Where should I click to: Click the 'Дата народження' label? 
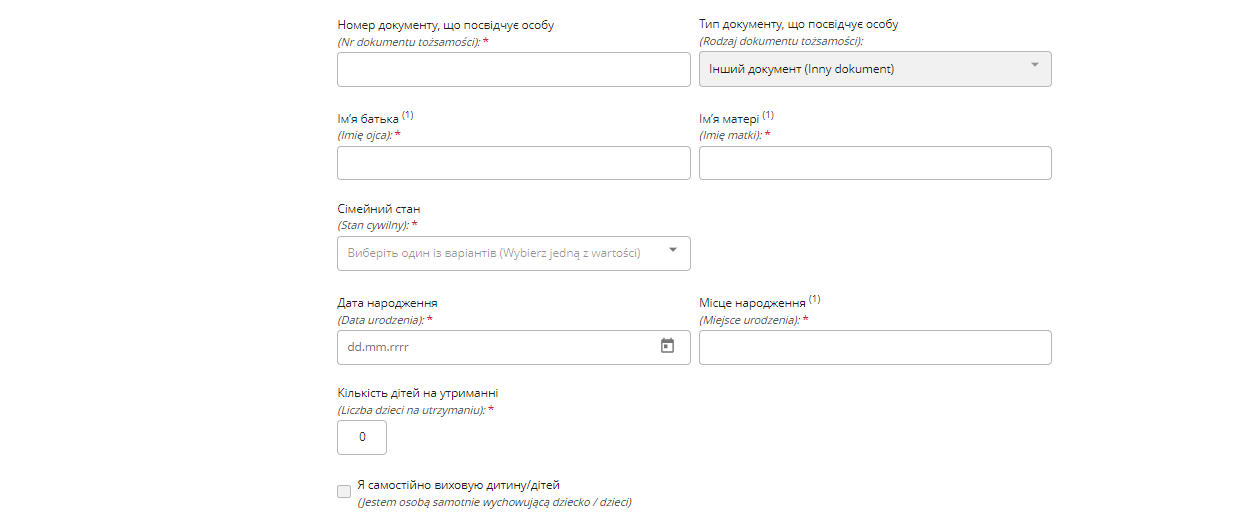[388, 303]
